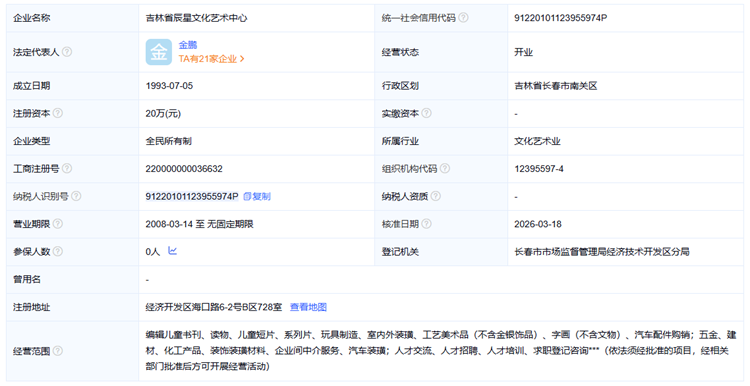Click help icon next to 统一社会信用代码

pos(463,18)
